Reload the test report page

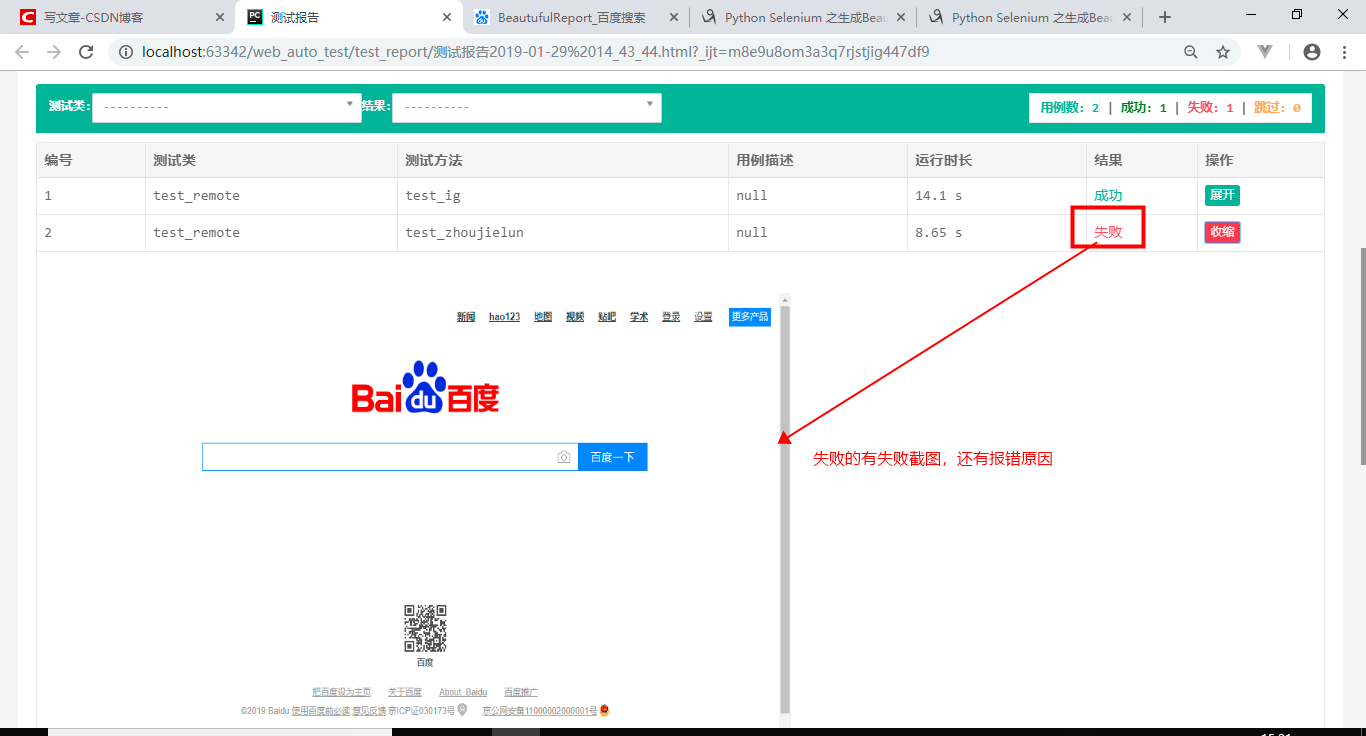click(x=86, y=52)
